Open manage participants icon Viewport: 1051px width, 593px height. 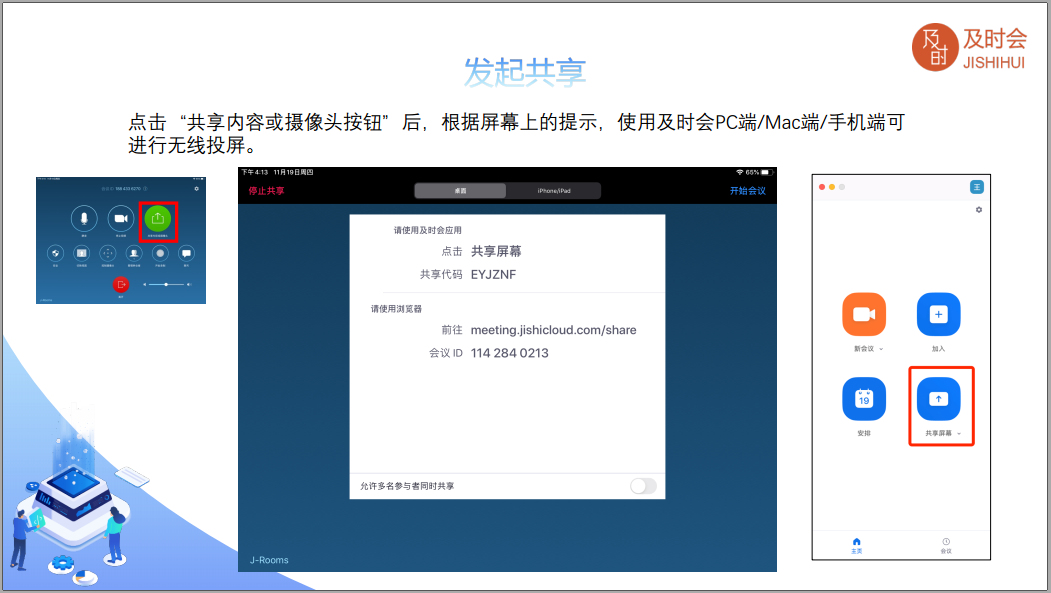(134, 253)
